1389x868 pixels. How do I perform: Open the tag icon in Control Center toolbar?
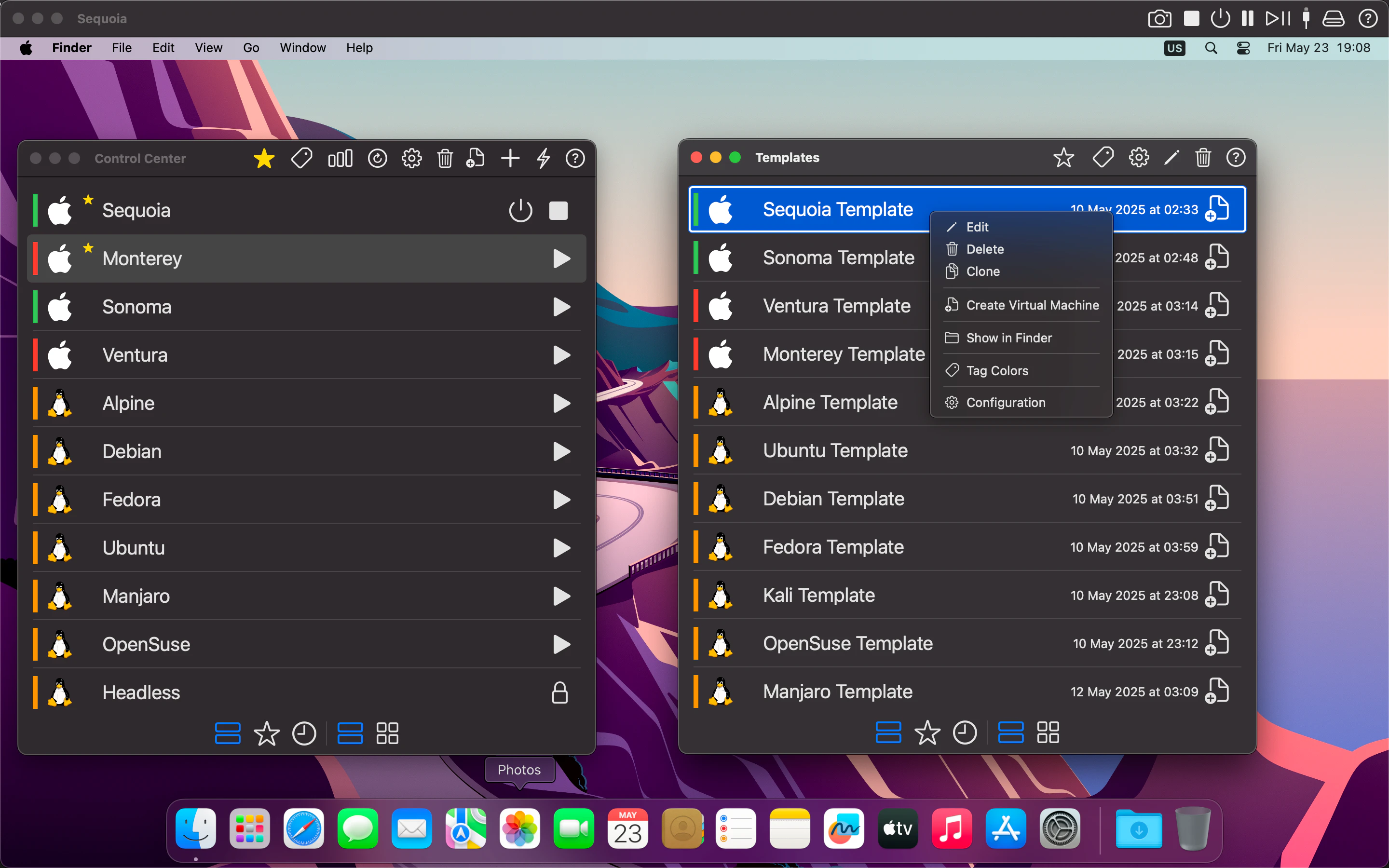301,159
